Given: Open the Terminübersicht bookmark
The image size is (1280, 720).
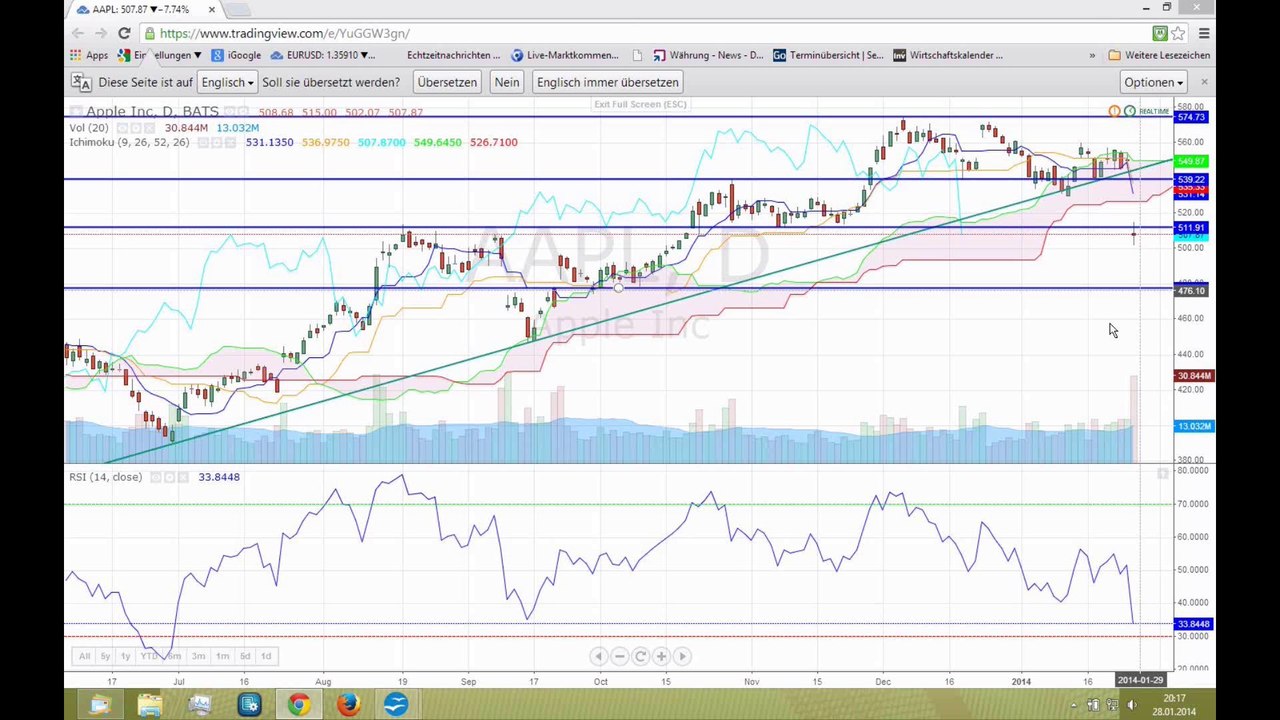Looking at the screenshot, I should click(x=828, y=55).
